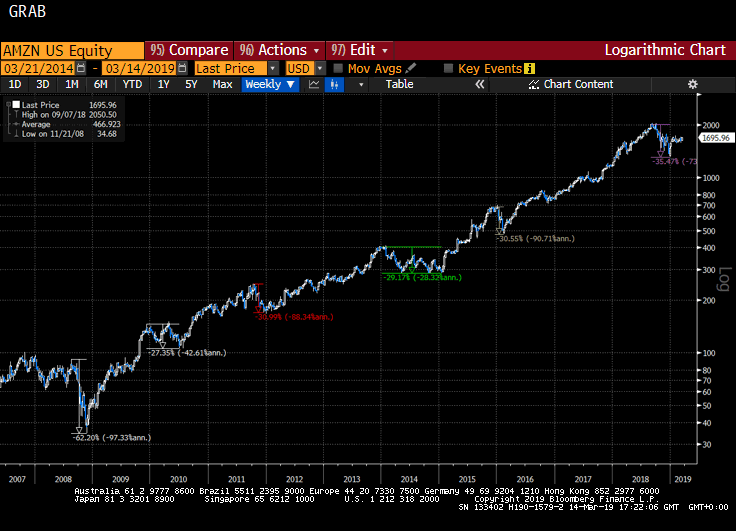
Task: Select the 1M range tab
Action: coord(71,85)
